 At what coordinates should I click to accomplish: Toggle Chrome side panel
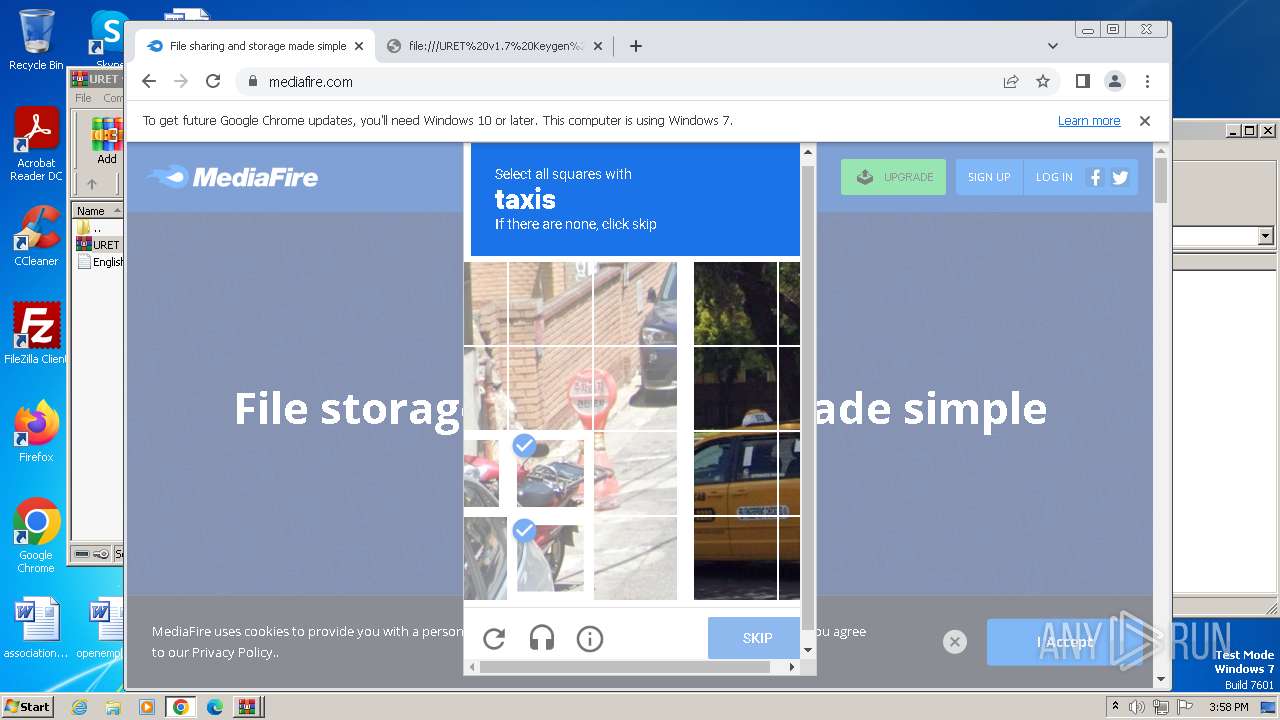(x=1082, y=82)
